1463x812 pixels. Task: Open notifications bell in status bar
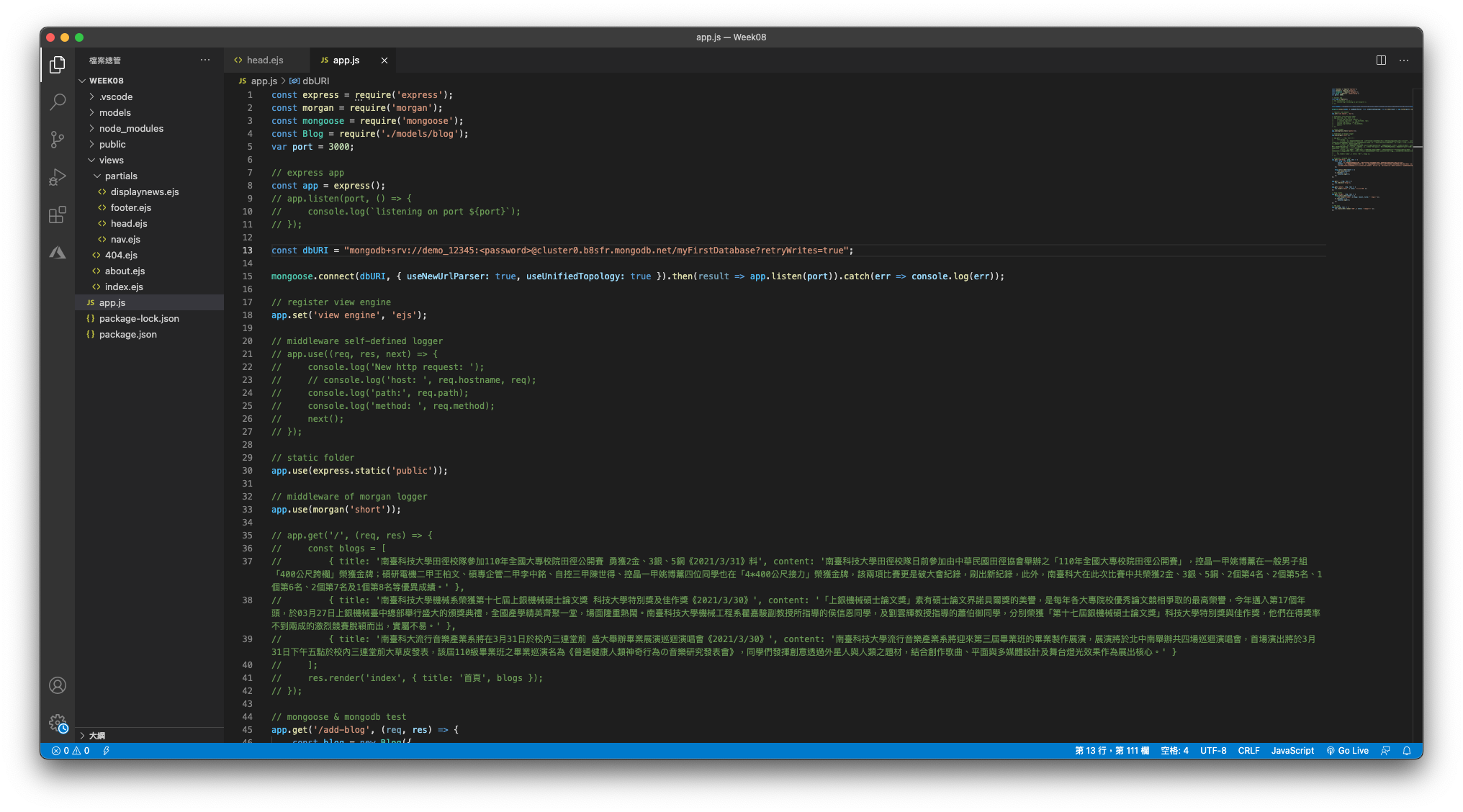click(x=1406, y=751)
